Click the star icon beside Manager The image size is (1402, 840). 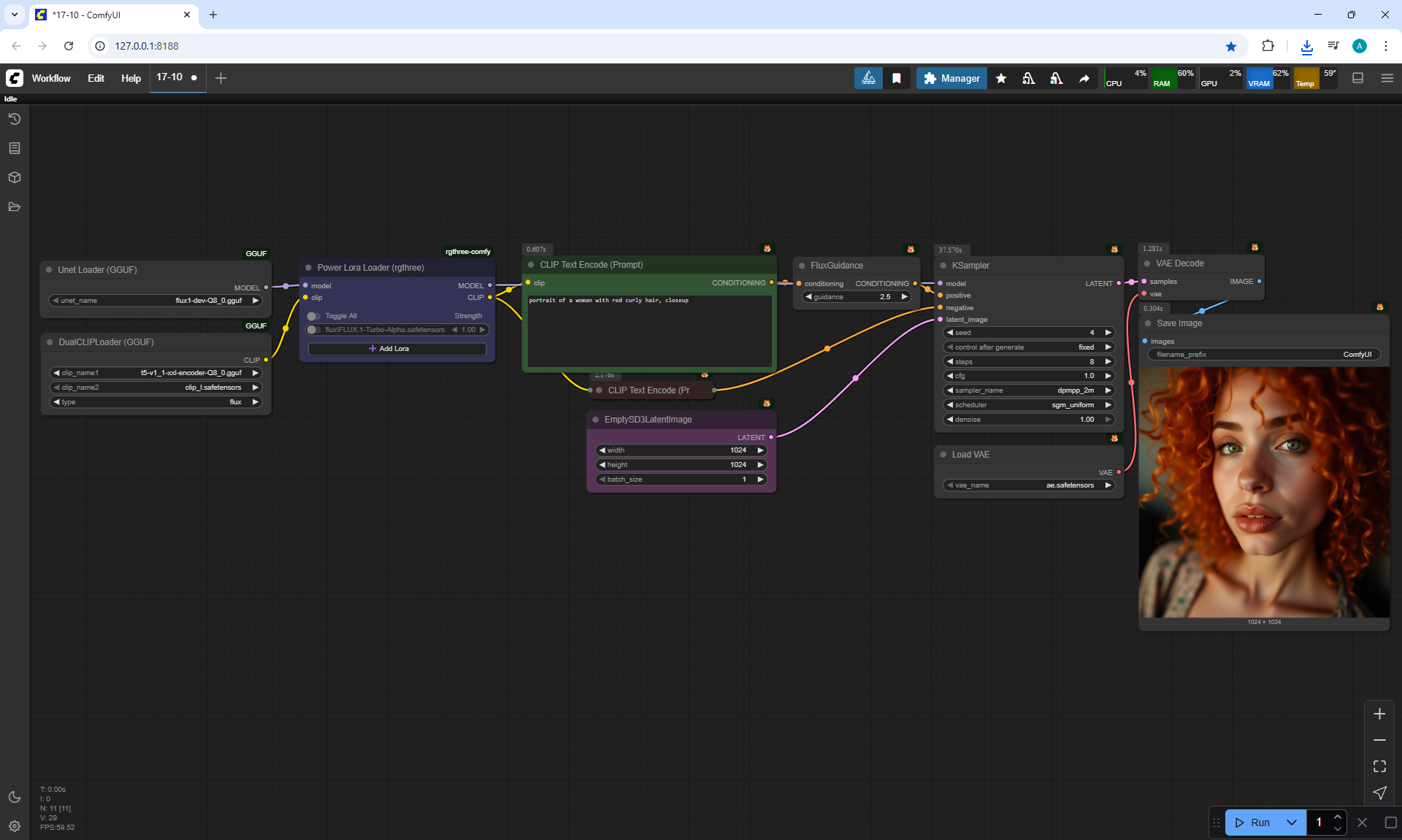(1001, 78)
